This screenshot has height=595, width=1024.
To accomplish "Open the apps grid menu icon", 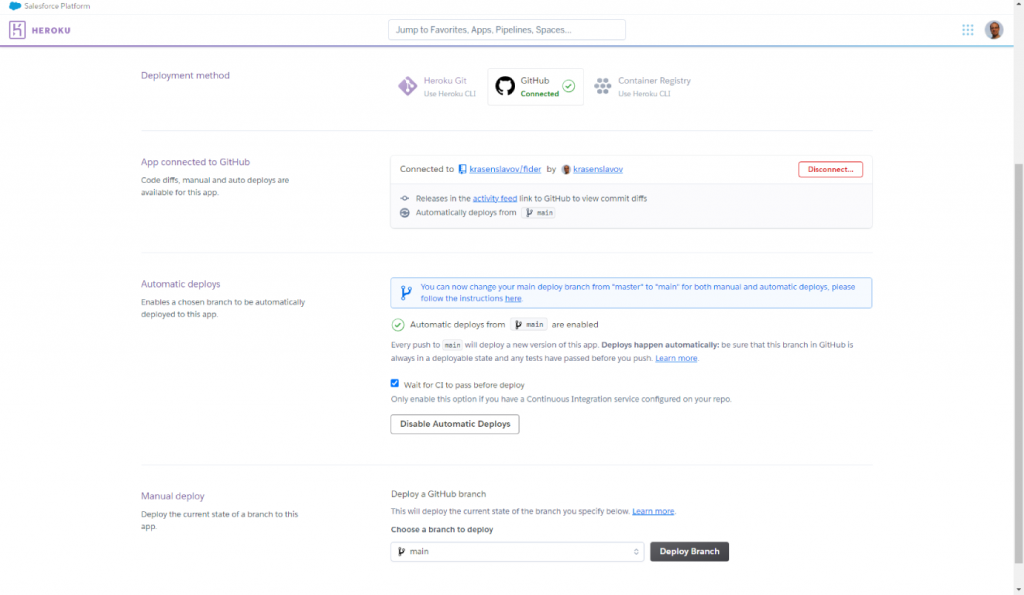I will (x=967, y=30).
